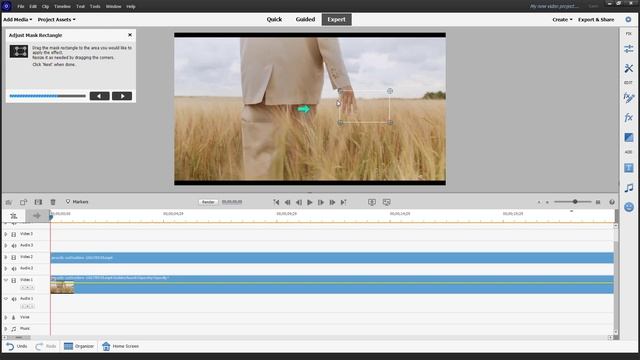This screenshot has height=360, width=640.
Task: Toggle Video 3 track film icon
Action: (13, 234)
